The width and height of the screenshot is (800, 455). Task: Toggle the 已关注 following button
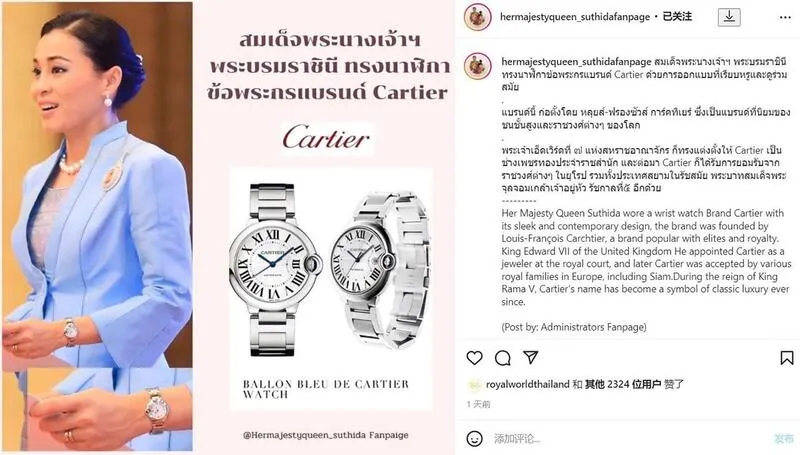677,17
